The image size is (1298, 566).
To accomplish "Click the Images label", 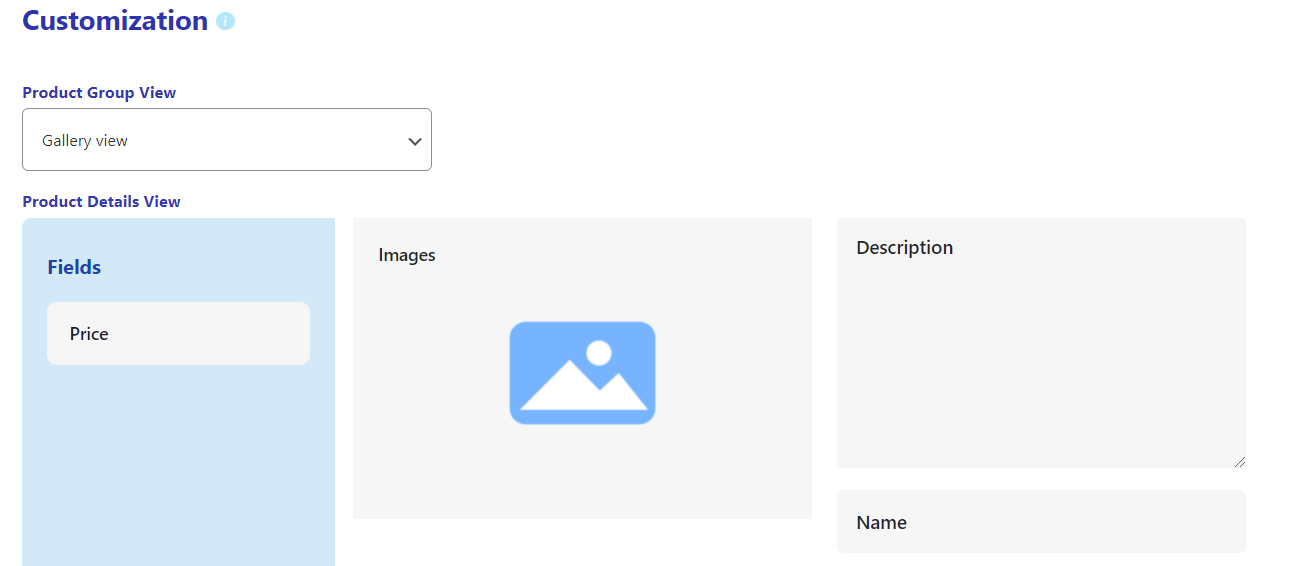I will (x=407, y=255).
